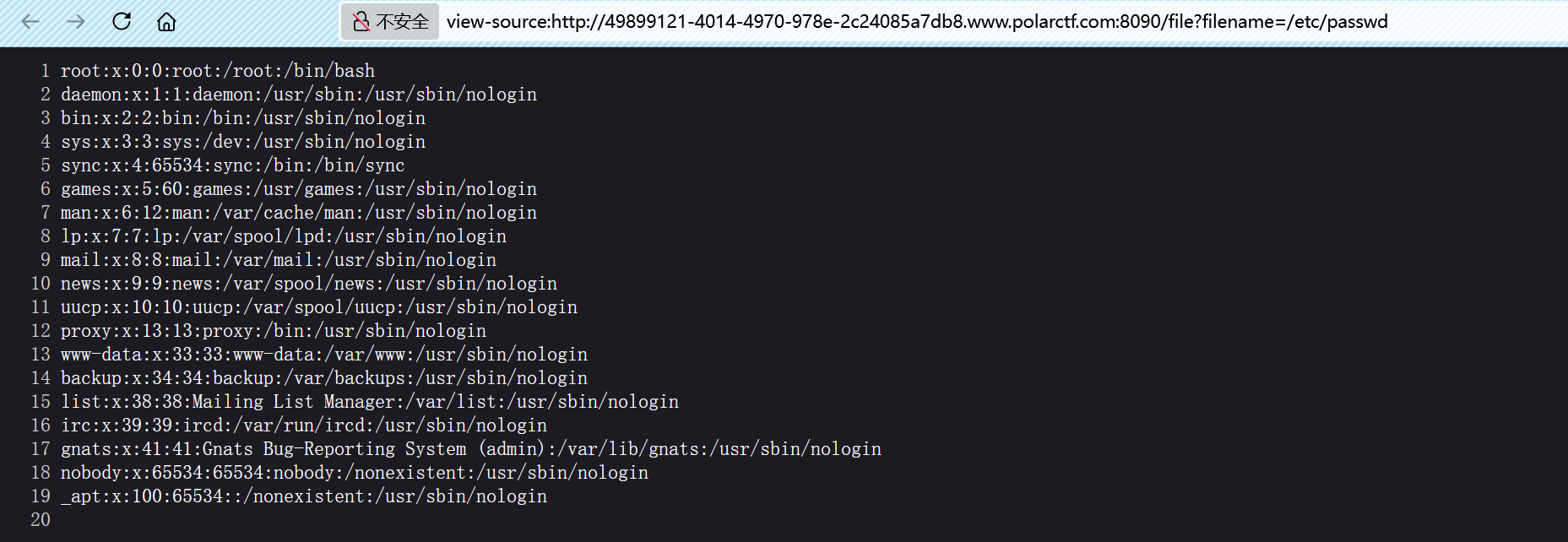Viewport: 1568px width, 542px height.
Task: Go to the browser home page
Action: pyautogui.click(x=167, y=22)
